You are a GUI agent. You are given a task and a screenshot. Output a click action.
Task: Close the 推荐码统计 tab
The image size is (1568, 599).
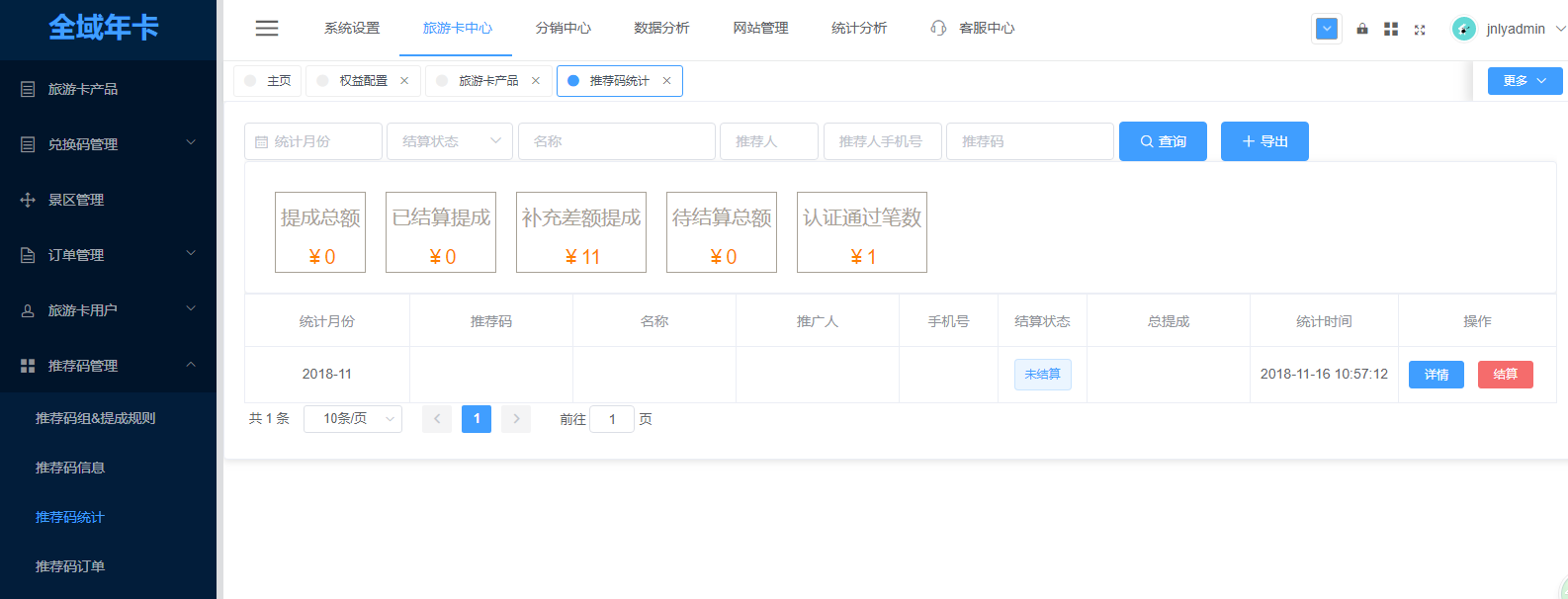(666, 81)
